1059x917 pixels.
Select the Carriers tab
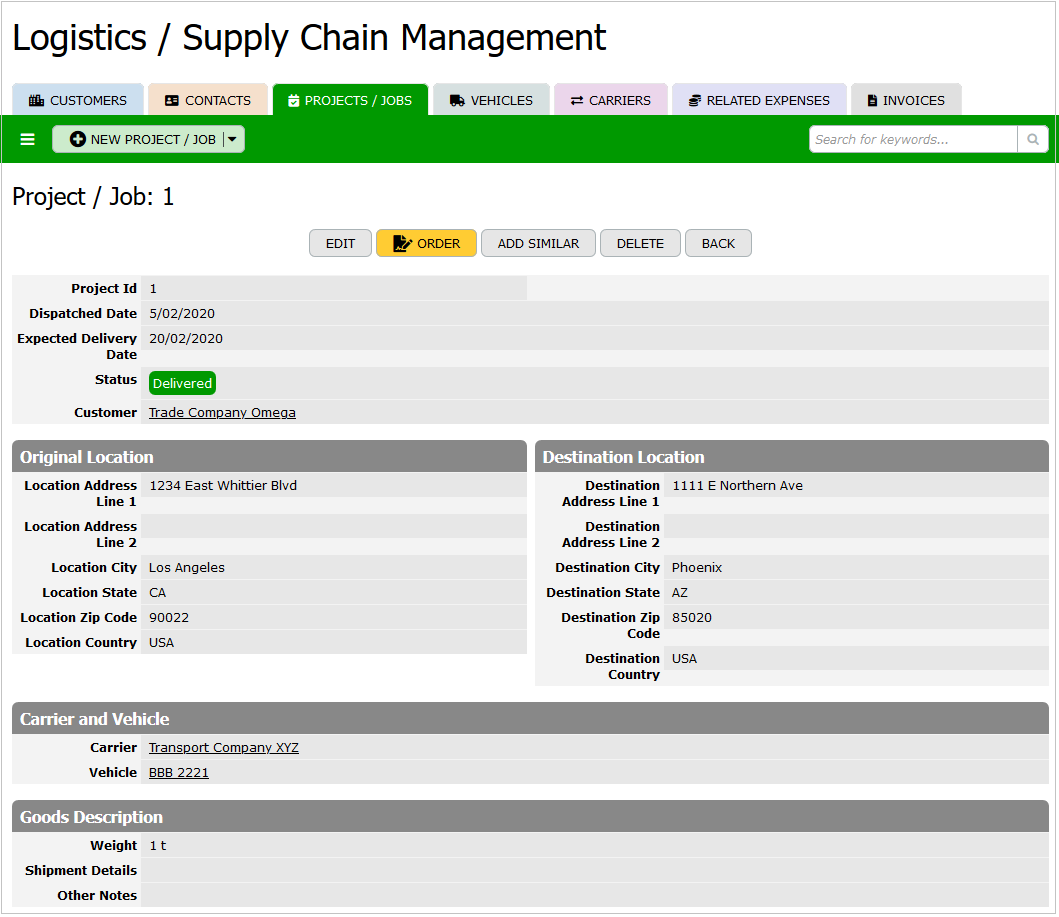pos(610,100)
